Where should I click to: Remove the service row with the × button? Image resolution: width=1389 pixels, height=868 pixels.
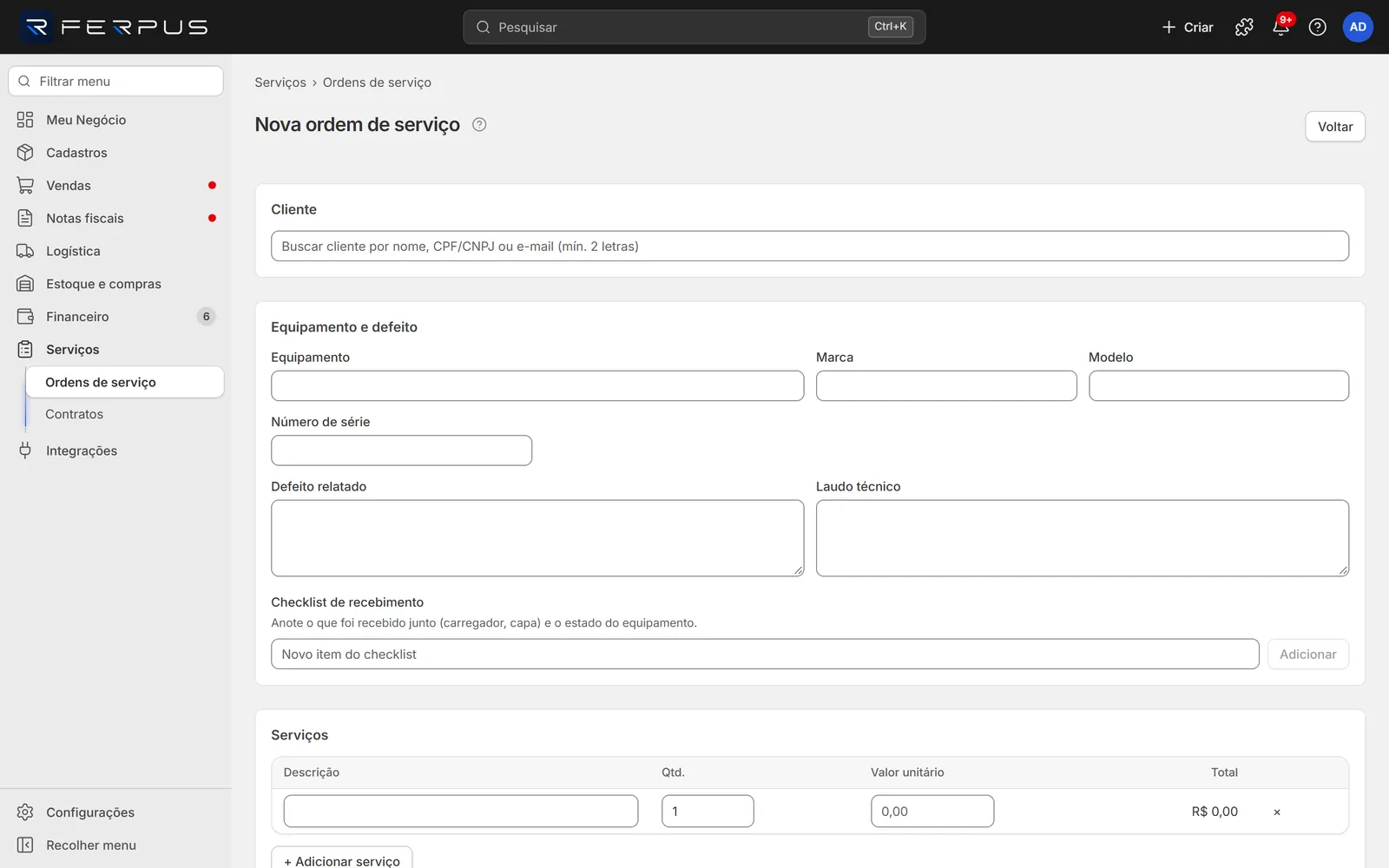pyautogui.click(x=1277, y=812)
